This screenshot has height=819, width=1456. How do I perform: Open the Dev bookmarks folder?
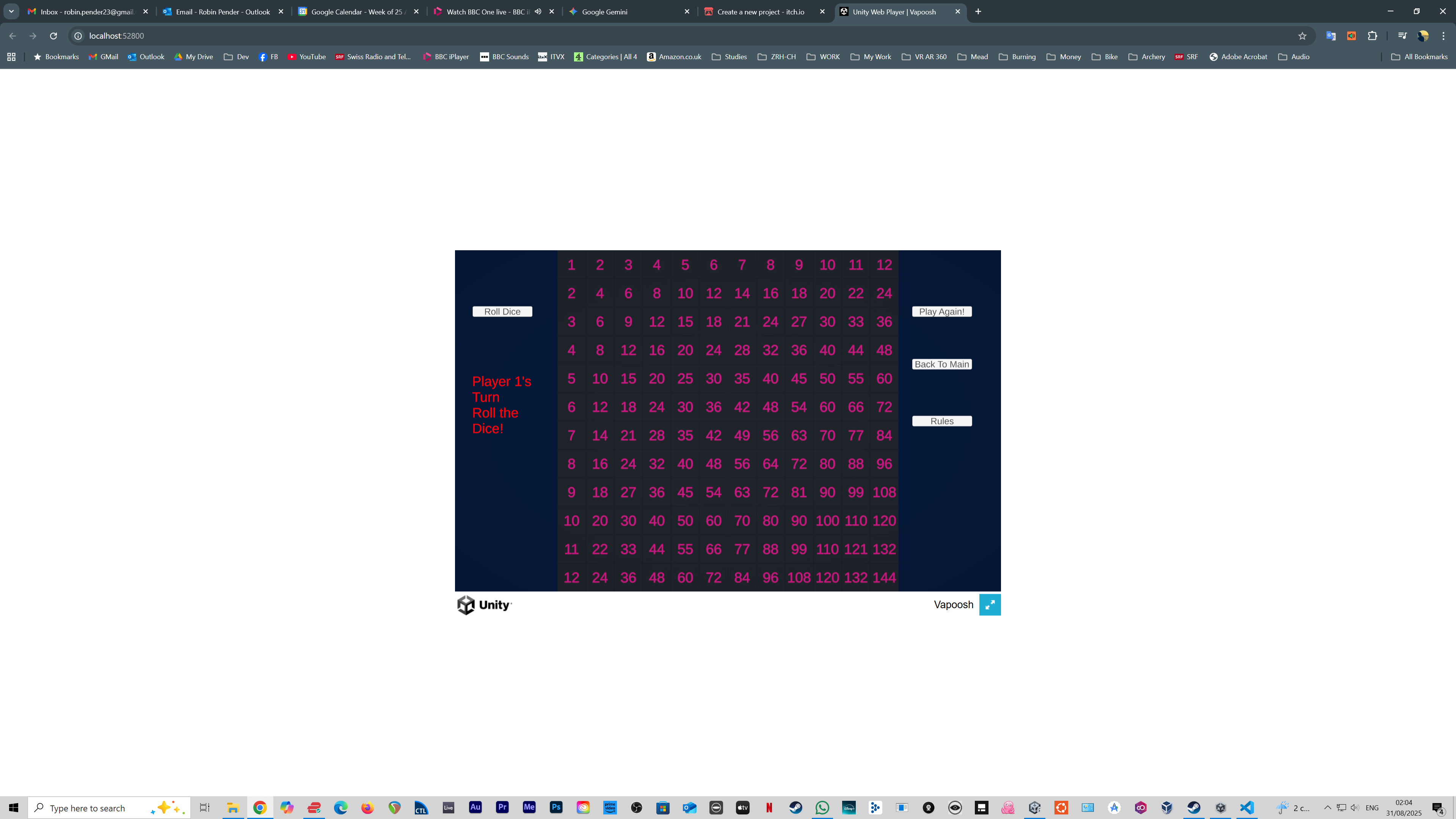(236, 56)
